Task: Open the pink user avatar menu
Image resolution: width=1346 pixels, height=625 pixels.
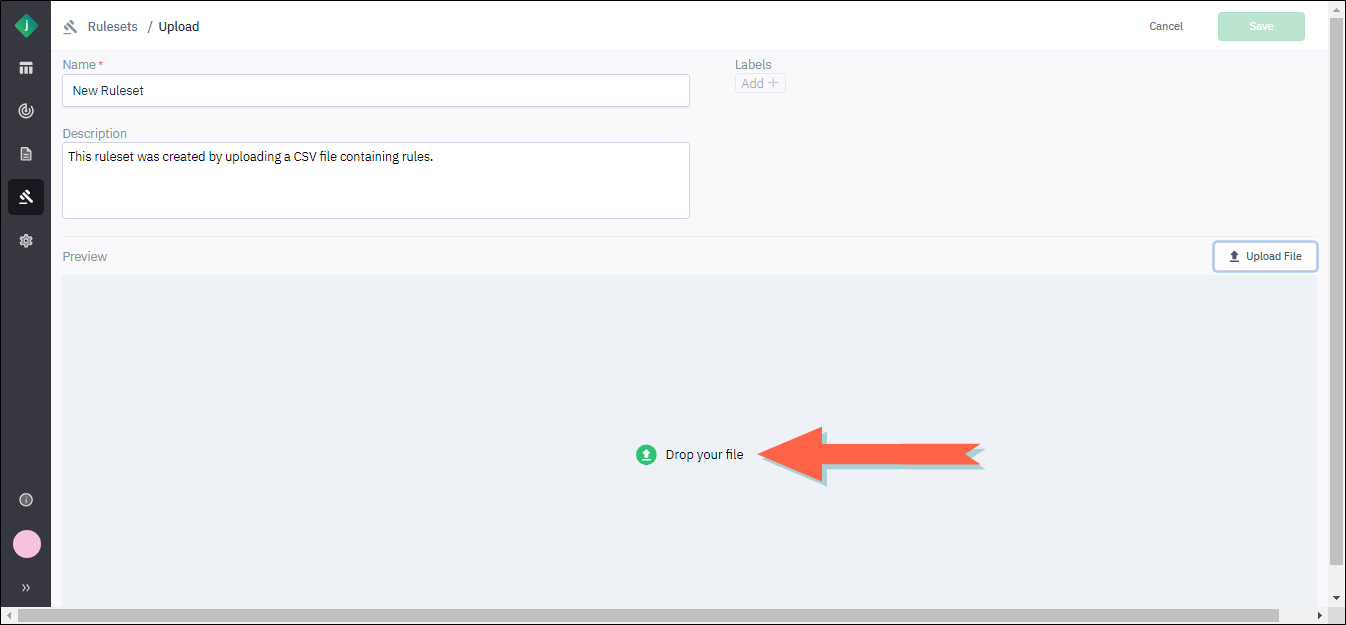Action: (27, 544)
